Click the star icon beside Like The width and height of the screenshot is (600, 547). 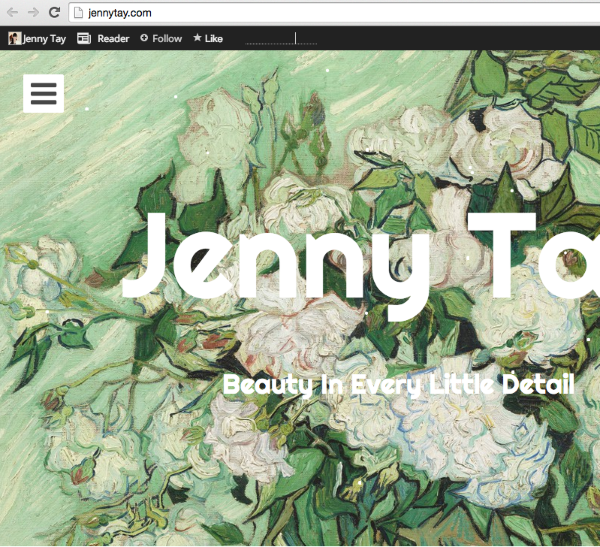(x=197, y=38)
